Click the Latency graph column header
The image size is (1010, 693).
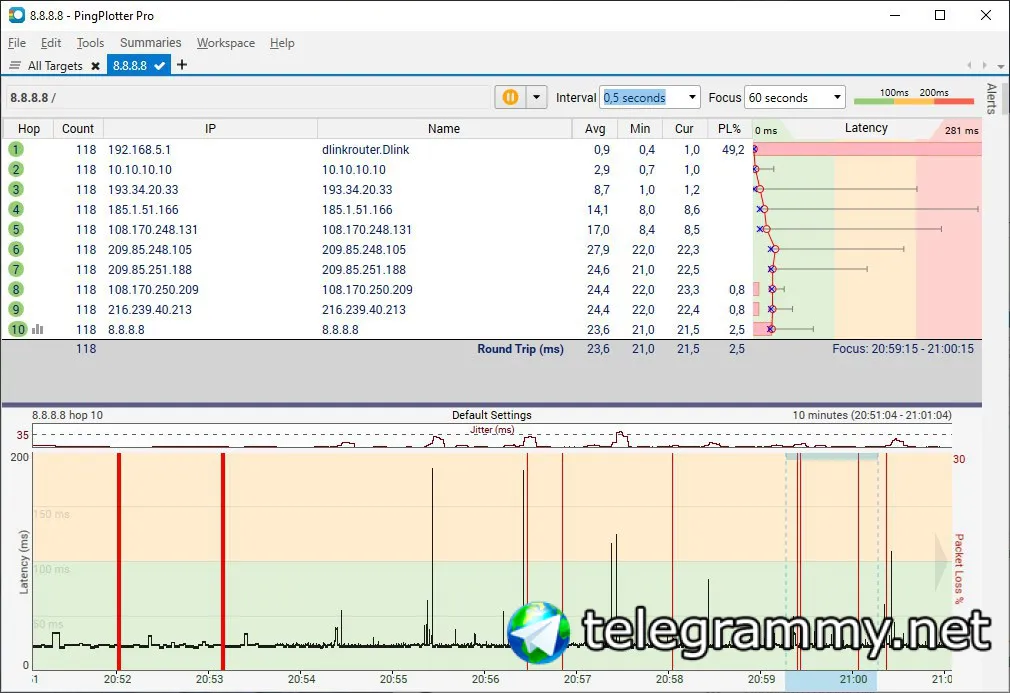(x=866, y=128)
